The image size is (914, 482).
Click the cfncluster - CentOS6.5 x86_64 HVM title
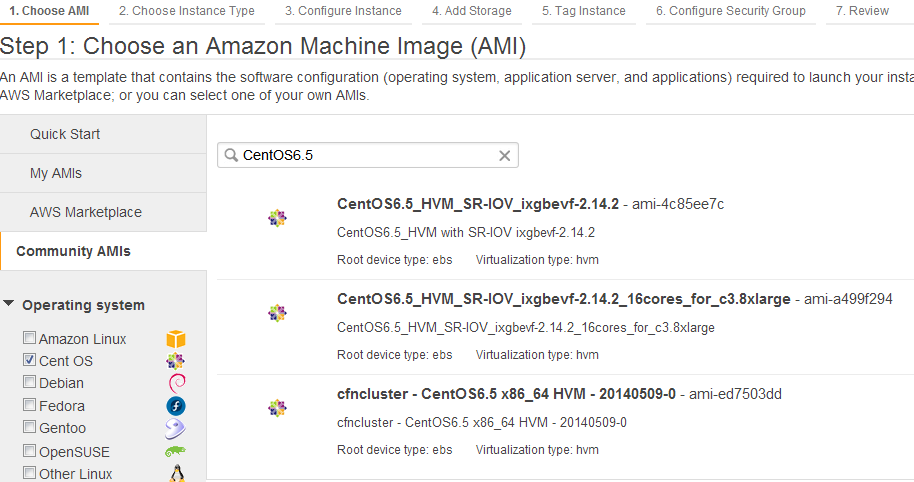click(x=506, y=394)
